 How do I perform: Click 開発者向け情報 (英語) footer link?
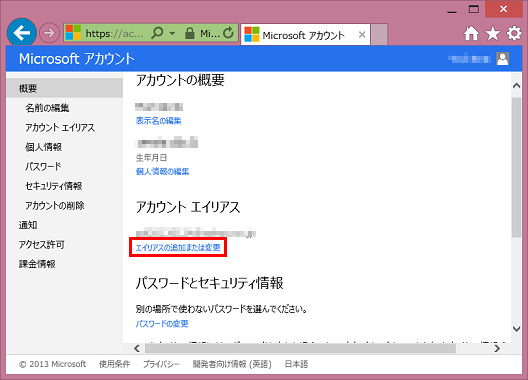click(232, 364)
